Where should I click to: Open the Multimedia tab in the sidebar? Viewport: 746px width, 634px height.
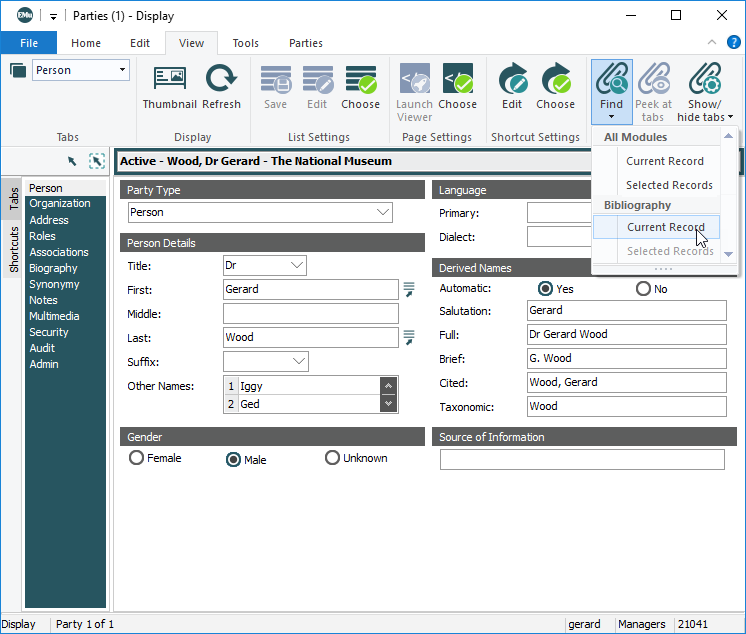pyautogui.click(x=54, y=316)
